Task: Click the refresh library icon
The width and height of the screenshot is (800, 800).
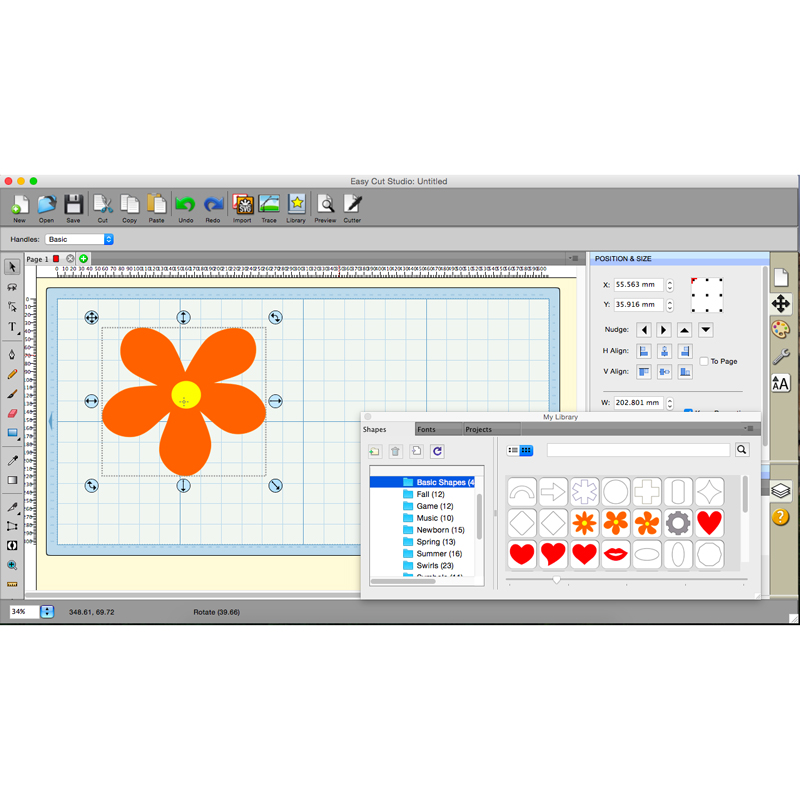Action: tap(437, 452)
